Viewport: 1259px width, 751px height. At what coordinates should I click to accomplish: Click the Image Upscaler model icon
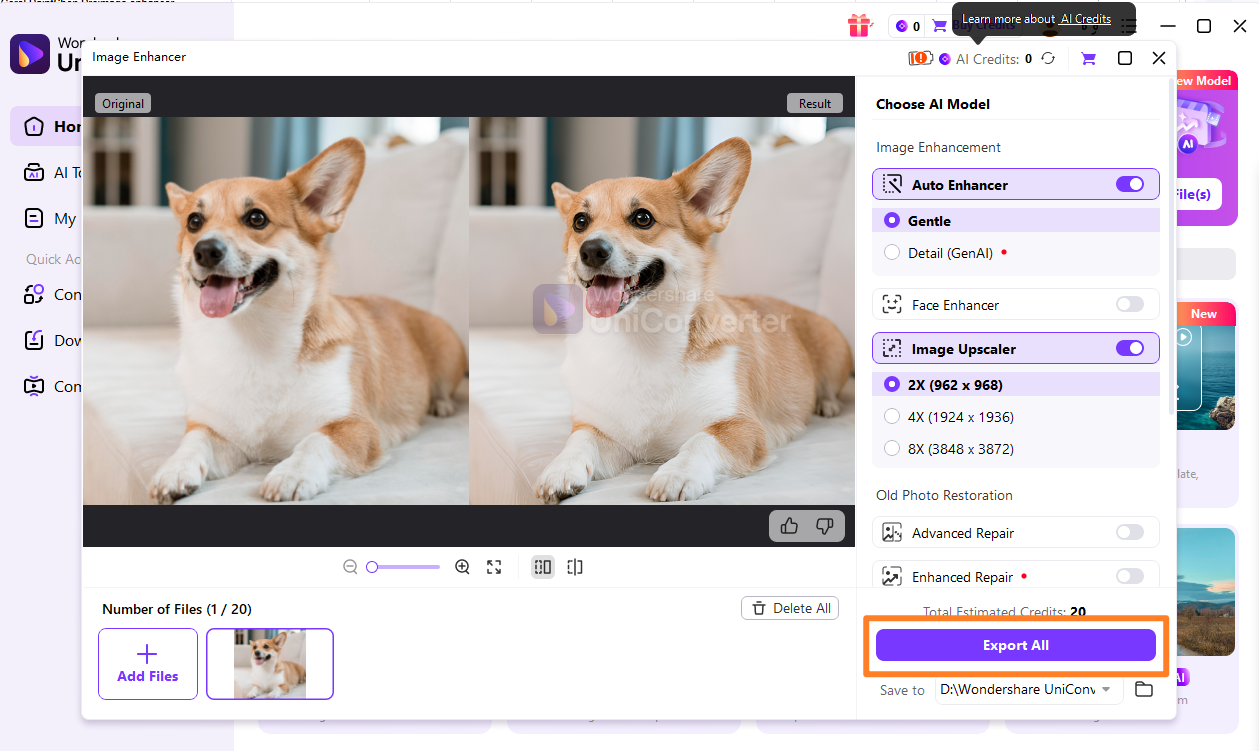tap(892, 349)
